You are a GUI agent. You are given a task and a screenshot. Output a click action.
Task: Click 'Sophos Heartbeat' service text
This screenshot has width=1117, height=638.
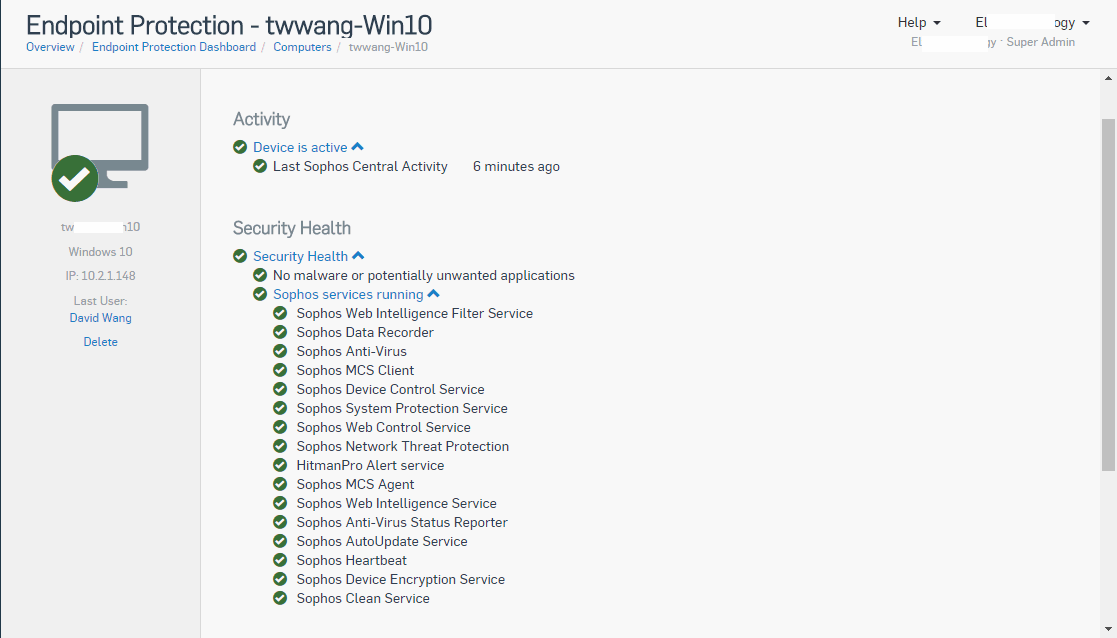pyautogui.click(x=352, y=560)
